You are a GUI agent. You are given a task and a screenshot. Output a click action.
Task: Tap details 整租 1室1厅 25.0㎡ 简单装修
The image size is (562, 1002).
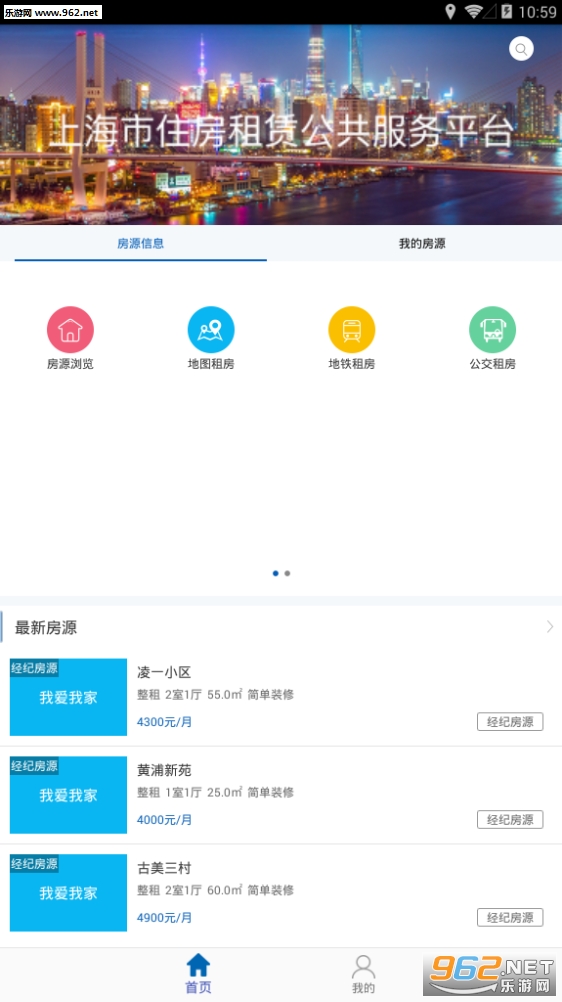click(x=215, y=792)
